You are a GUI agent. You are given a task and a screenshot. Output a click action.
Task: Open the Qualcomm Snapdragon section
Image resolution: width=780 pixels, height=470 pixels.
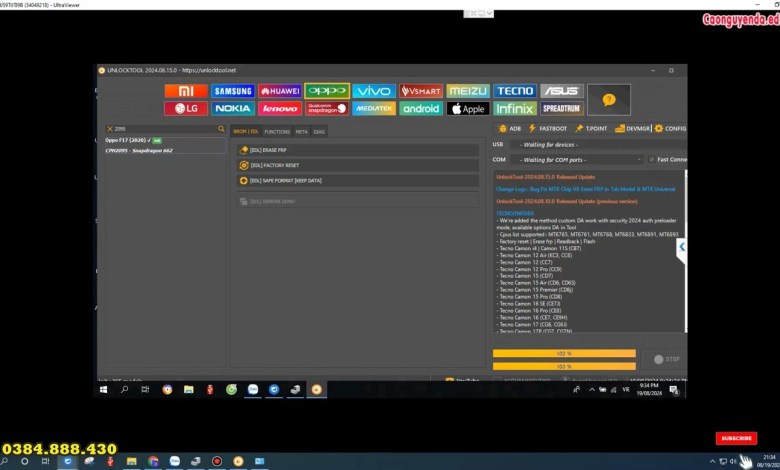coord(326,108)
